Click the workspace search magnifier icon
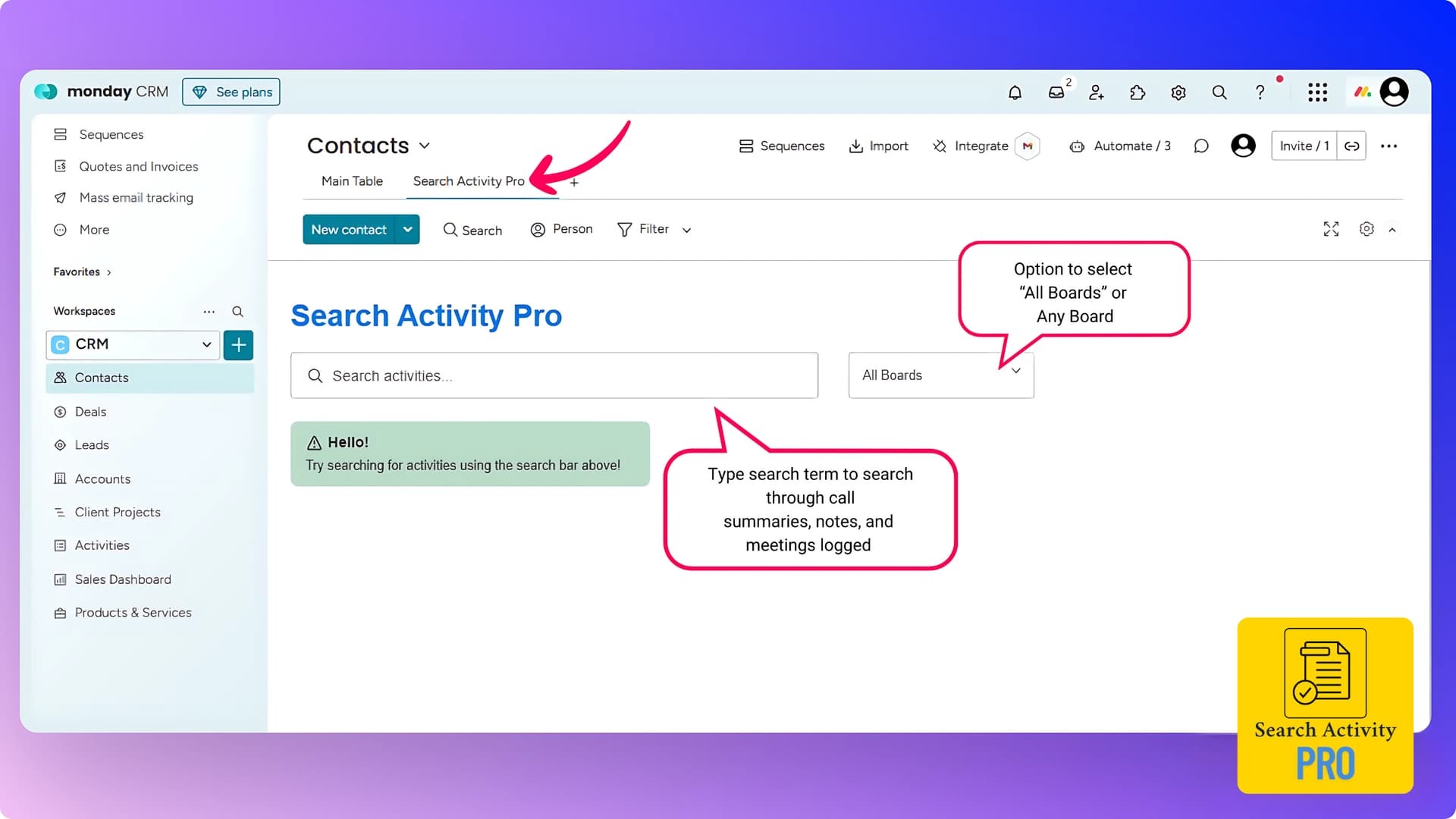The image size is (1456, 819). pyautogui.click(x=237, y=312)
